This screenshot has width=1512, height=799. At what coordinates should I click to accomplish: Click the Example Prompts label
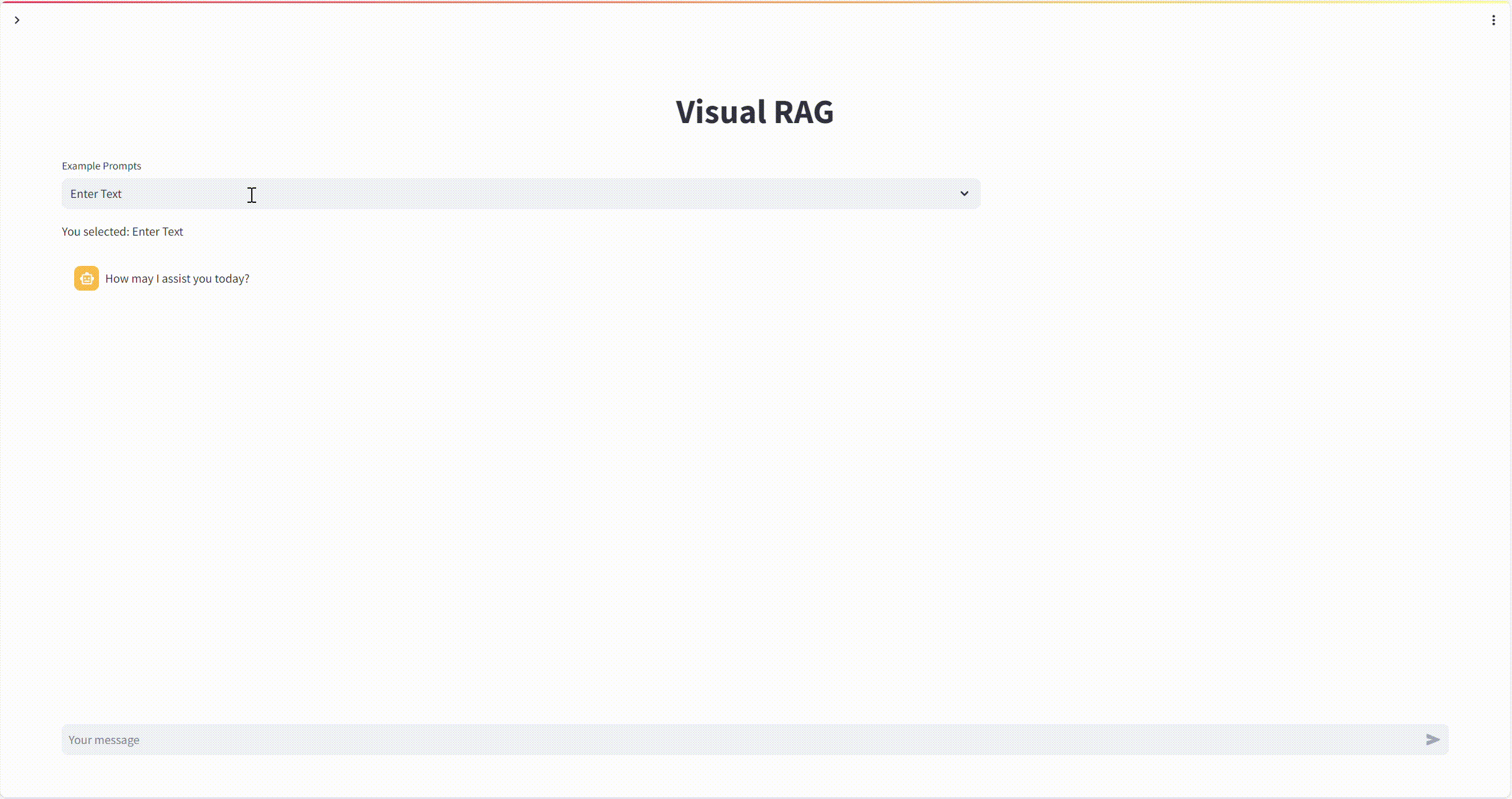pos(101,166)
